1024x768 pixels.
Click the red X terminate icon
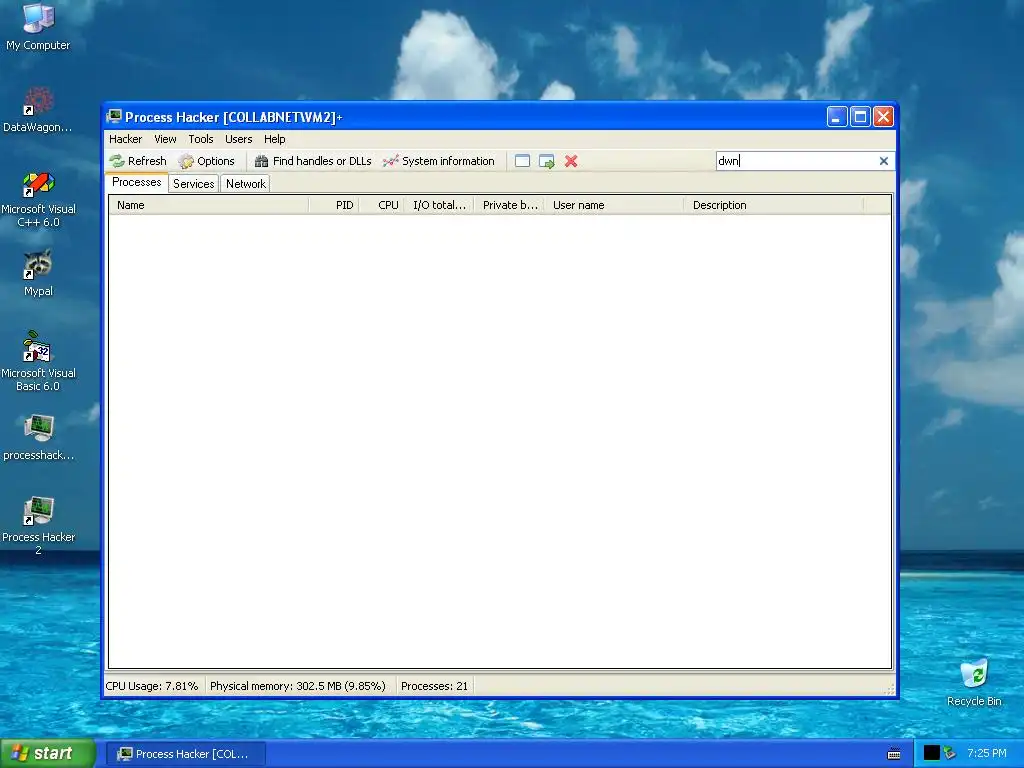(x=571, y=161)
